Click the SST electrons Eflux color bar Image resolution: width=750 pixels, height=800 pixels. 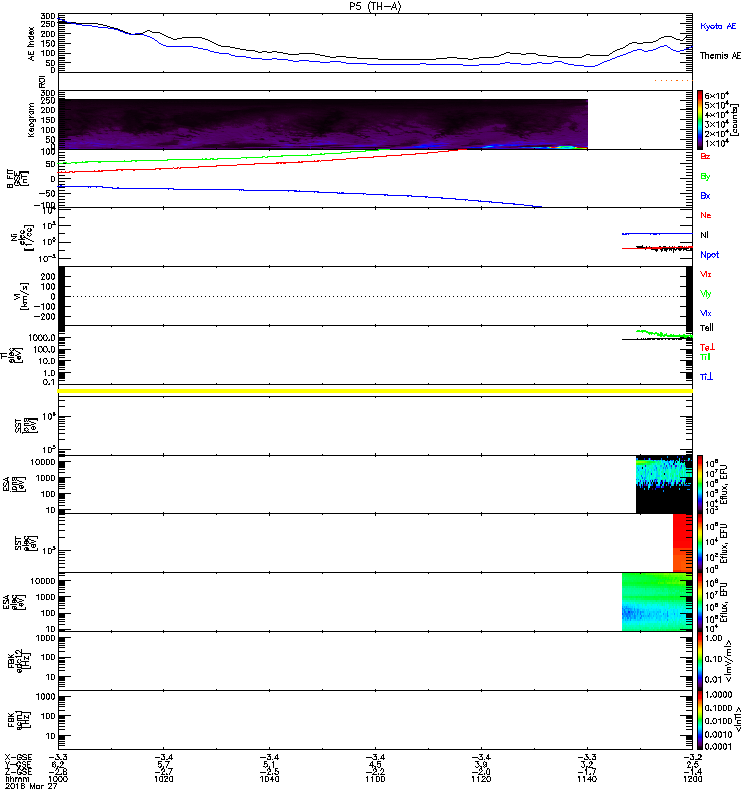(700, 543)
